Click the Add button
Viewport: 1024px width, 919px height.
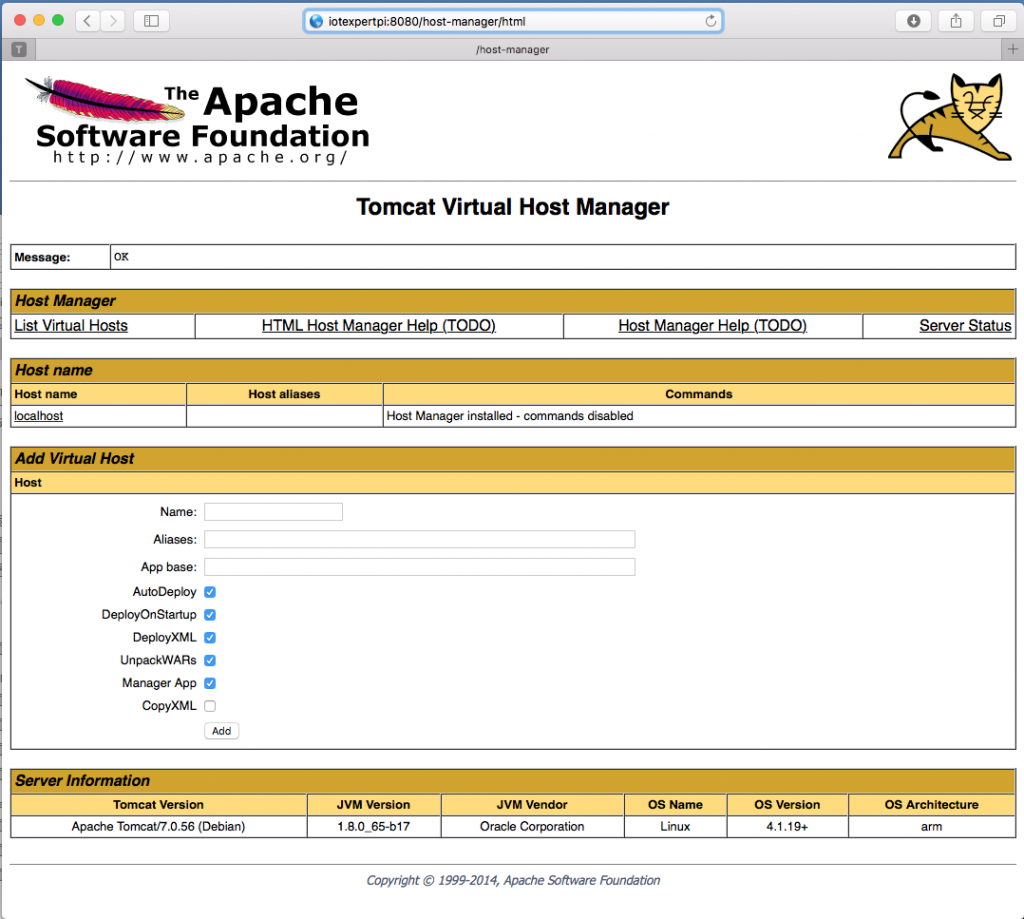click(221, 731)
